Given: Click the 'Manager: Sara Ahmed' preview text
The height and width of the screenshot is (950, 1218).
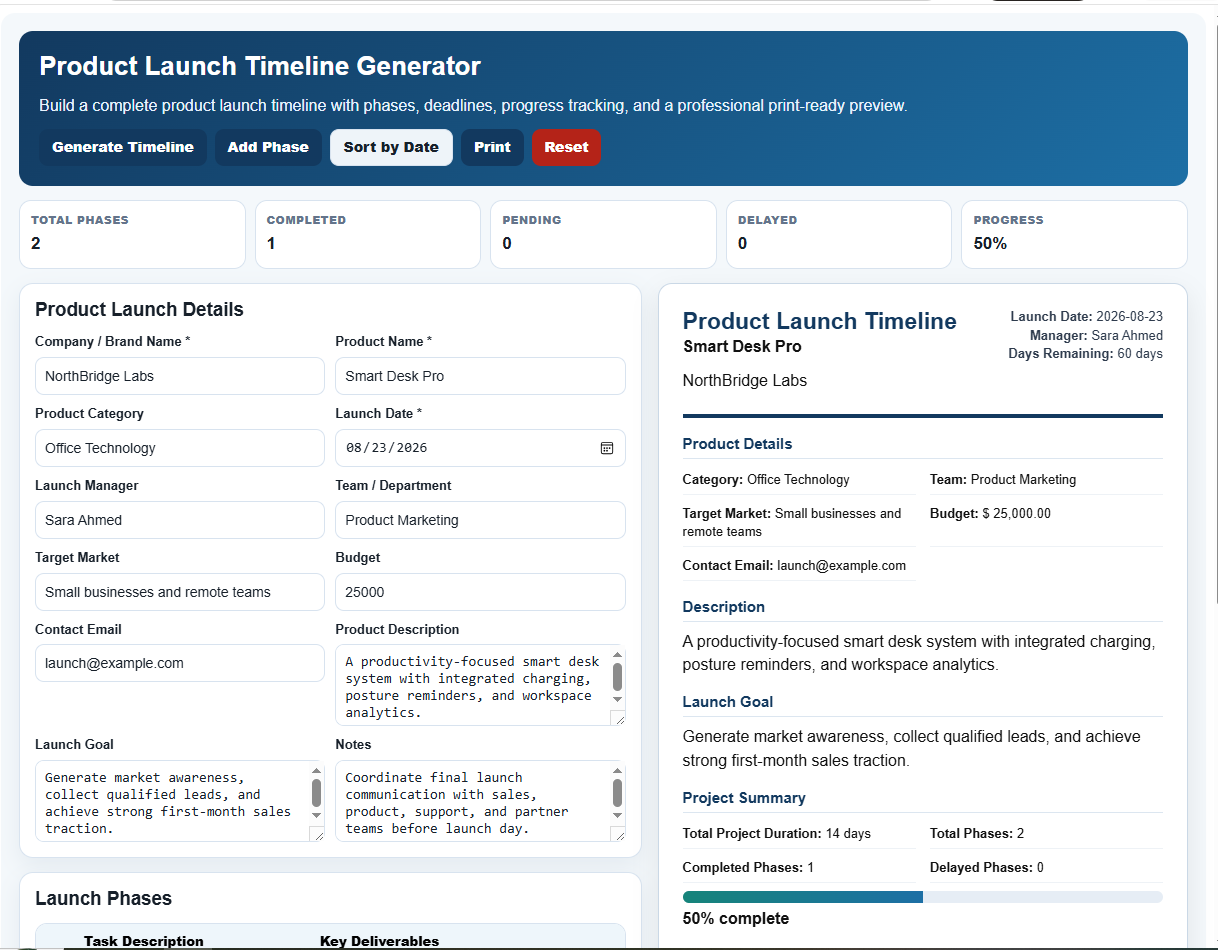Looking at the screenshot, I should point(1096,335).
